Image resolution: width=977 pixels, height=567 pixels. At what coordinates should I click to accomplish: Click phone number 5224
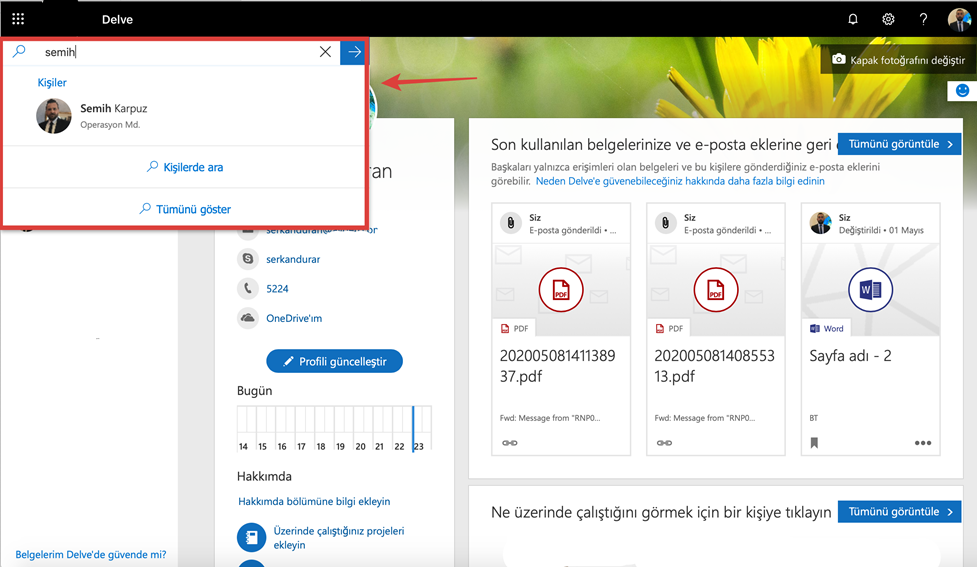click(277, 288)
